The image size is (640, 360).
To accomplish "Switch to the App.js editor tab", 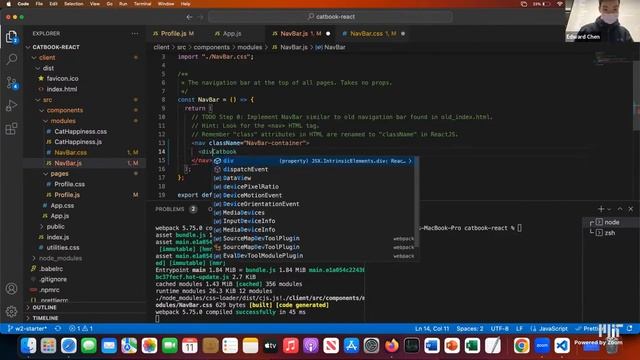I will pos(232,33).
